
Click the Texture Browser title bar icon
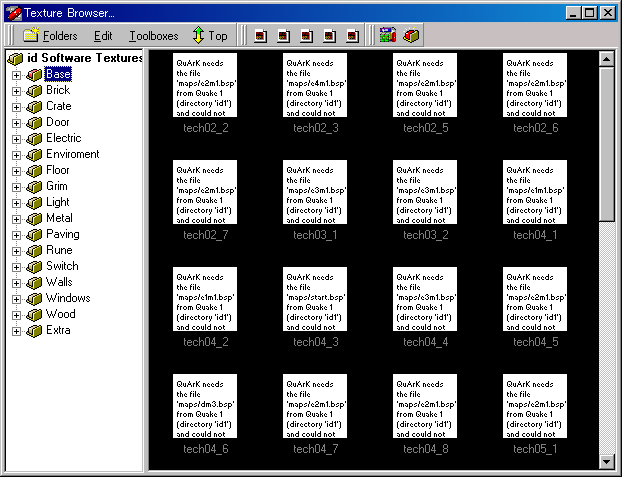coord(13,13)
